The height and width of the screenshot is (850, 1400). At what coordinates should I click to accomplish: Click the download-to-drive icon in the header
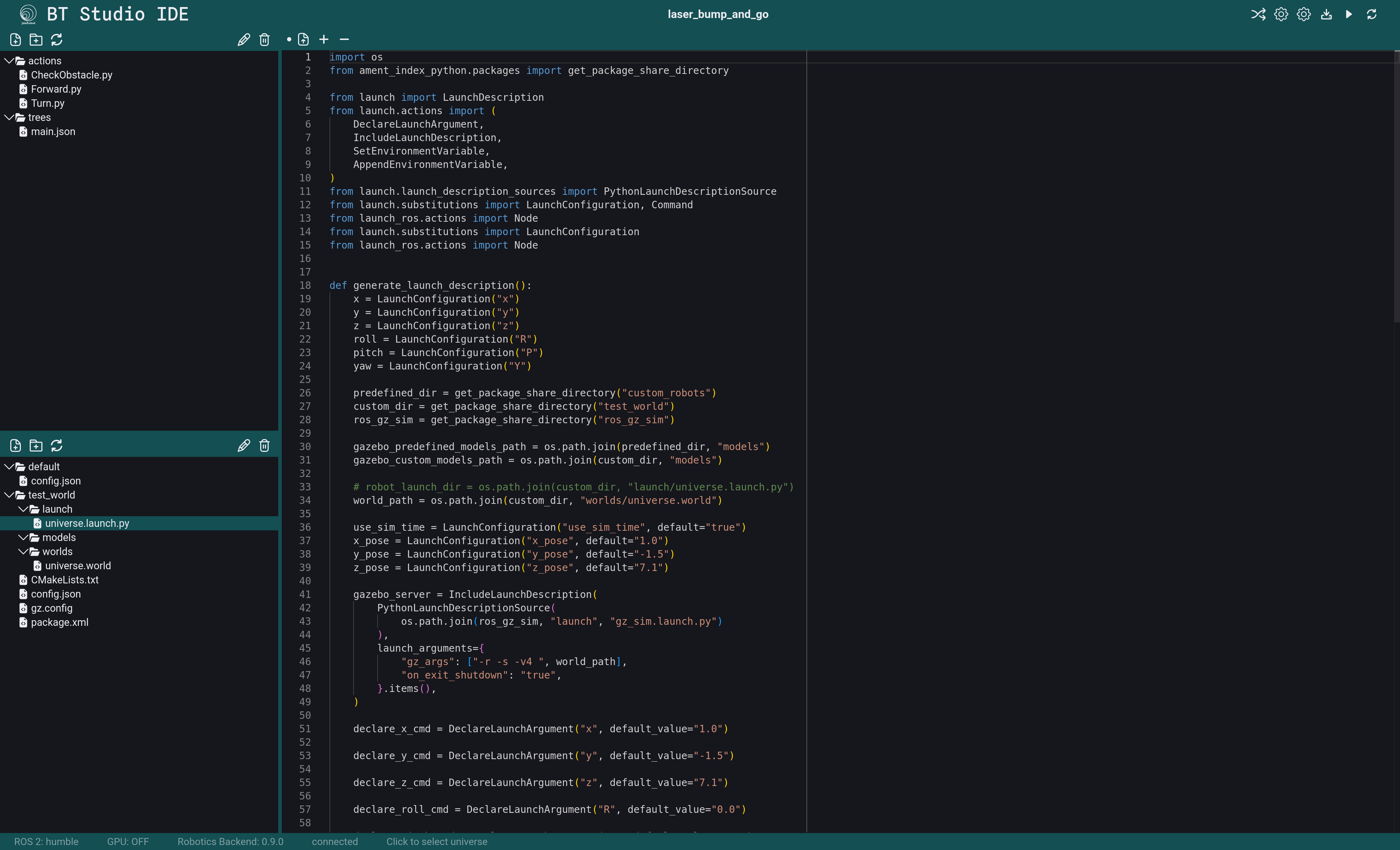1326,14
